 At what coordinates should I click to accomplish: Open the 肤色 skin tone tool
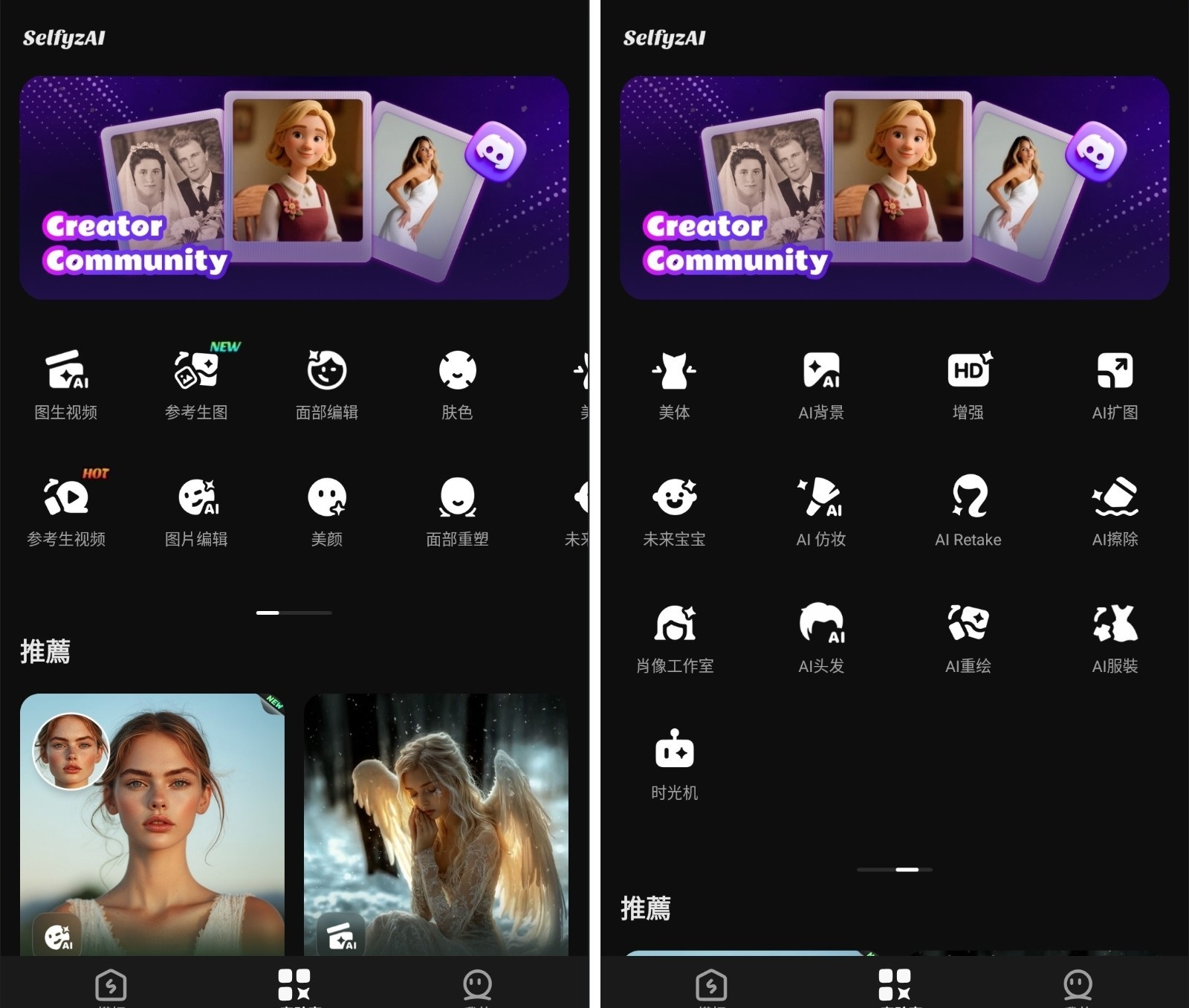pyautogui.click(x=456, y=387)
